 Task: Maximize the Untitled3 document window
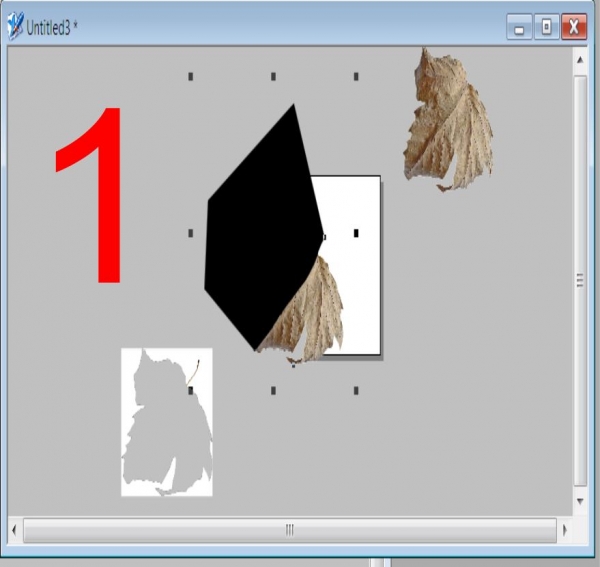click(x=546, y=27)
